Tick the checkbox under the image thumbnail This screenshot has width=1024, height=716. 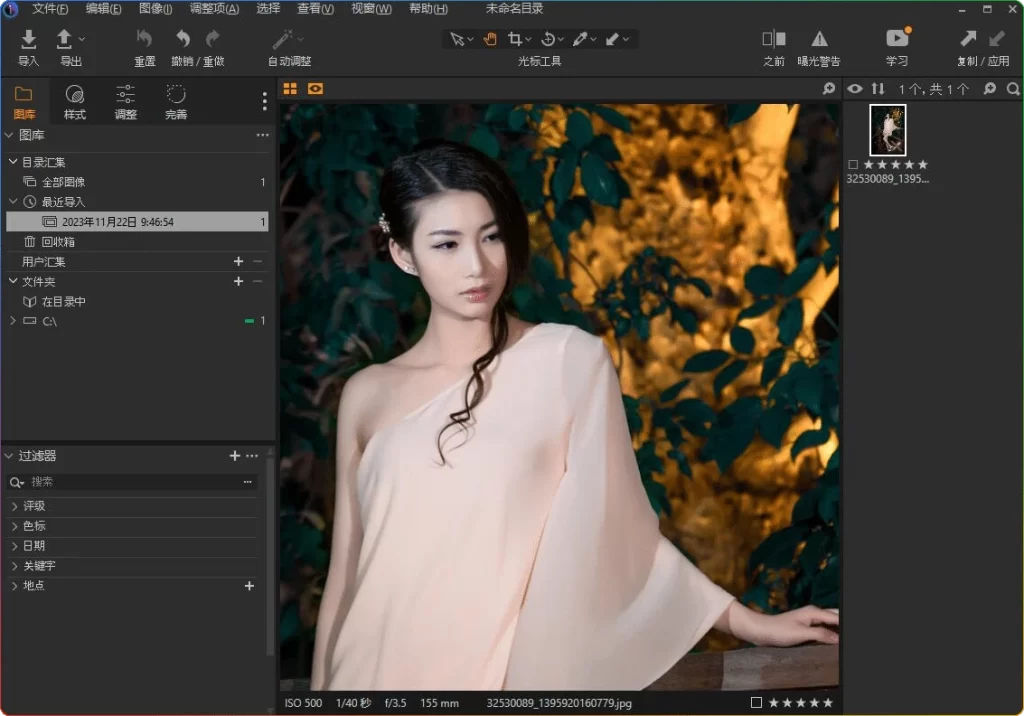click(x=853, y=164)
